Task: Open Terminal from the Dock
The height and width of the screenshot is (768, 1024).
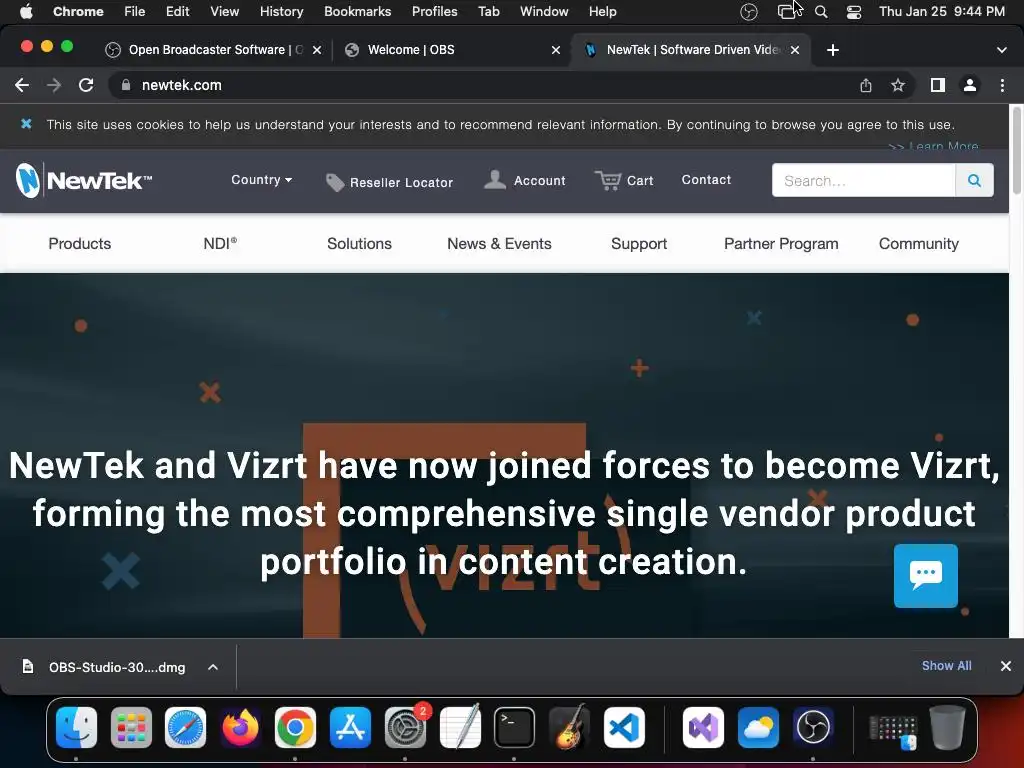Action: point(514,727)
